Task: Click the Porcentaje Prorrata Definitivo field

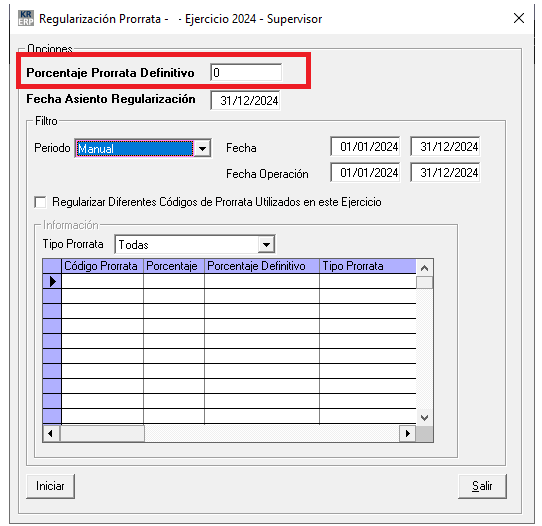Action: point(246,73)
